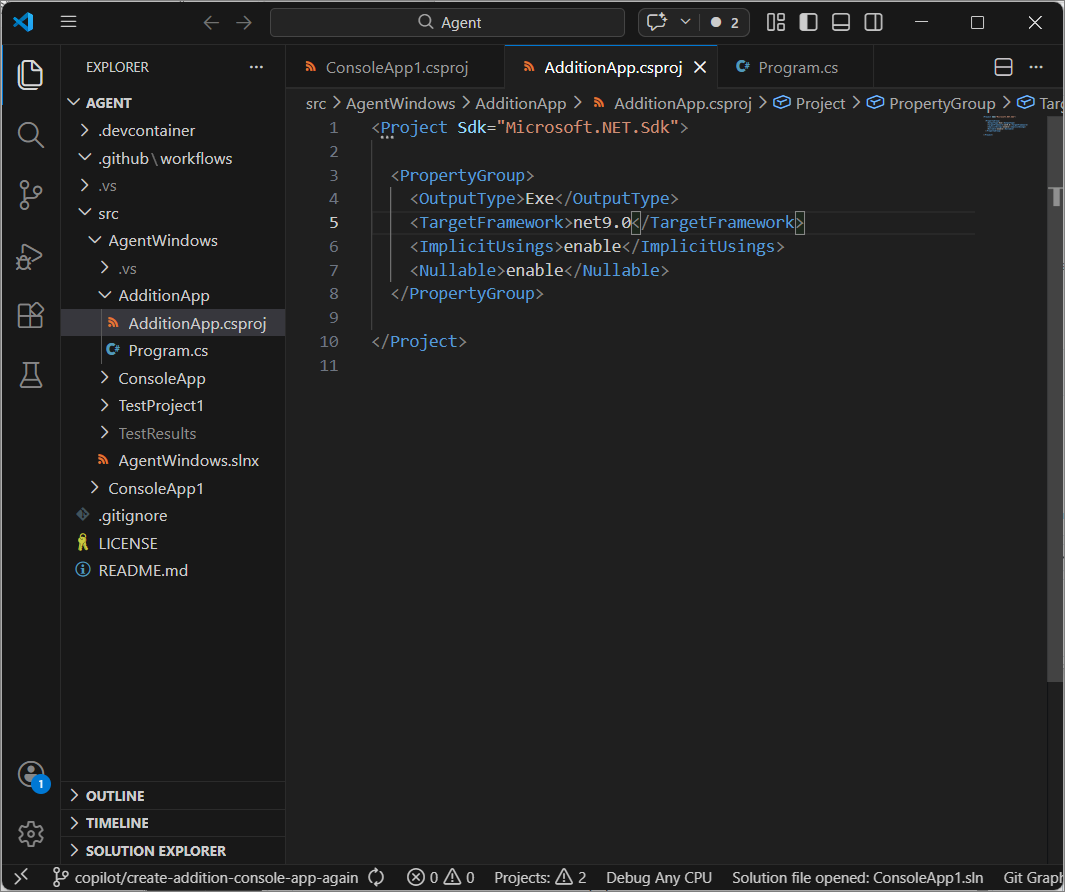Click Debug Any CPU in status bar
Image resolution: width=1065 pixels, height=892 pixels.
pos(659,878)
